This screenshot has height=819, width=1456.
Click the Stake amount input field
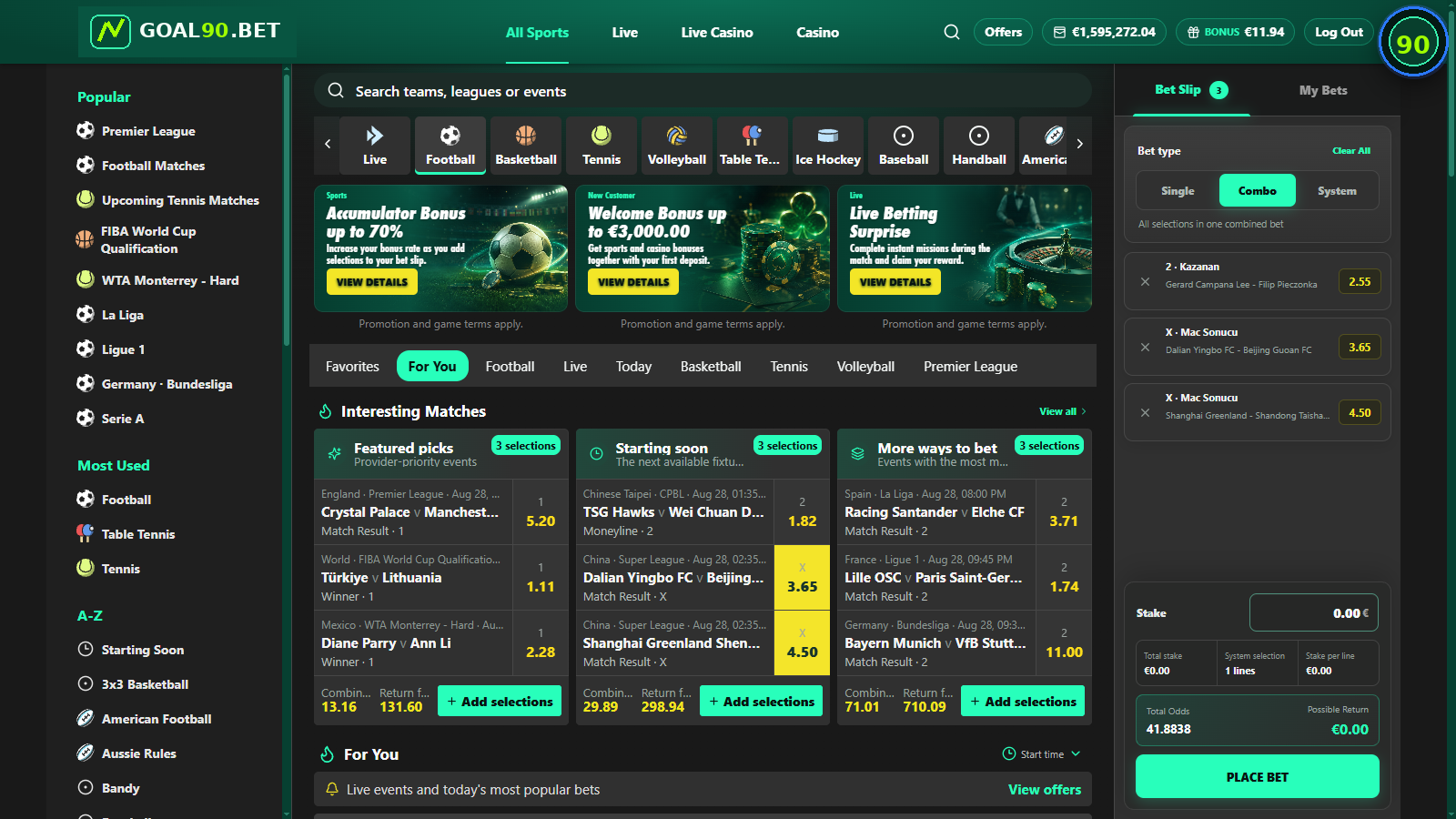coord(1313,612)
